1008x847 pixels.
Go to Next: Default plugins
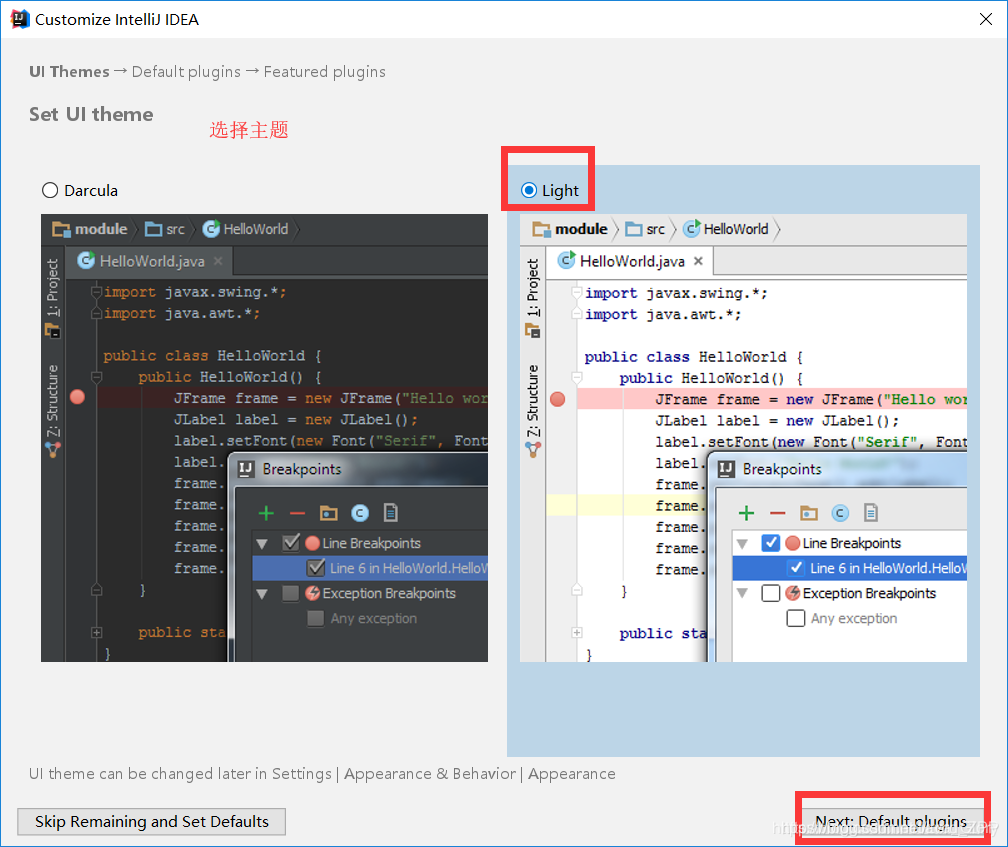tap(891, 821)
